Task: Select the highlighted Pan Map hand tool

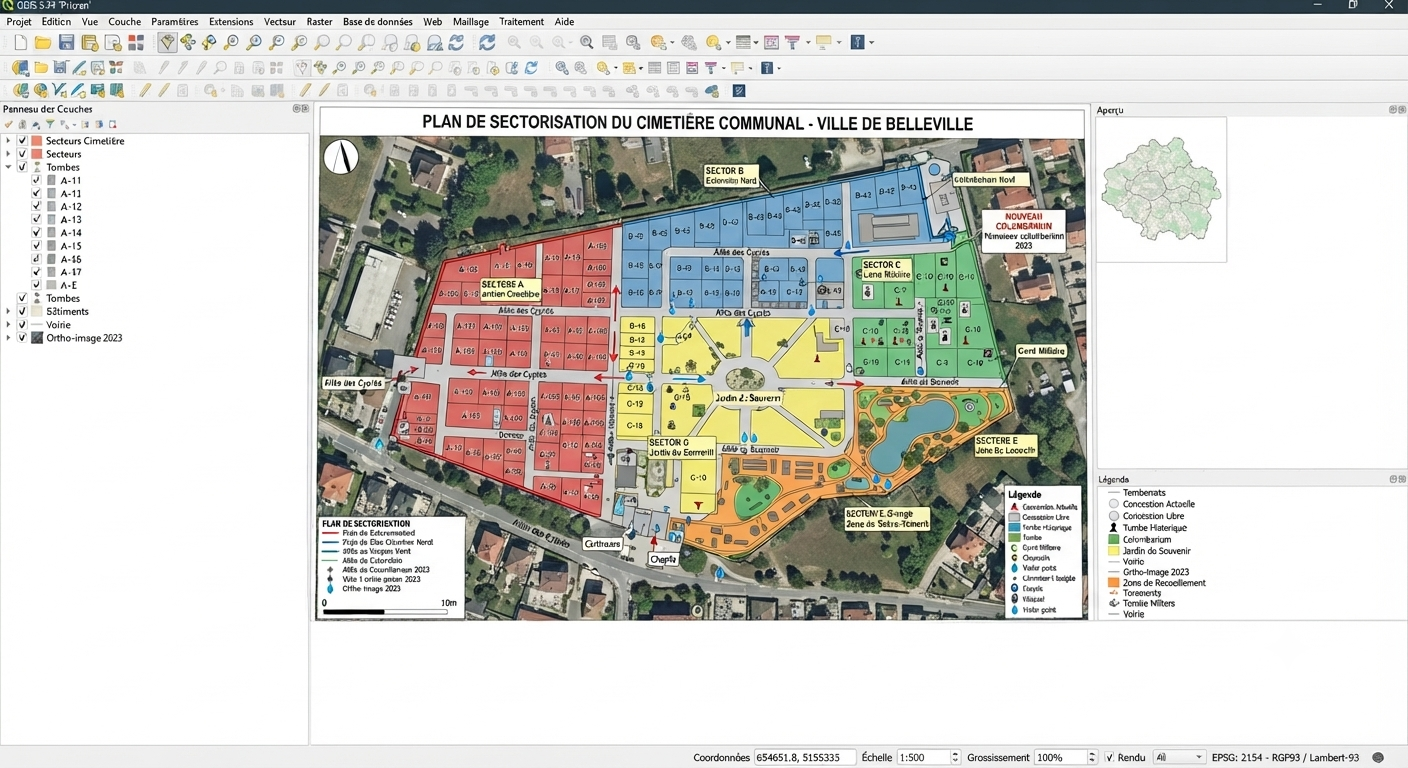Action: [167, 42]
